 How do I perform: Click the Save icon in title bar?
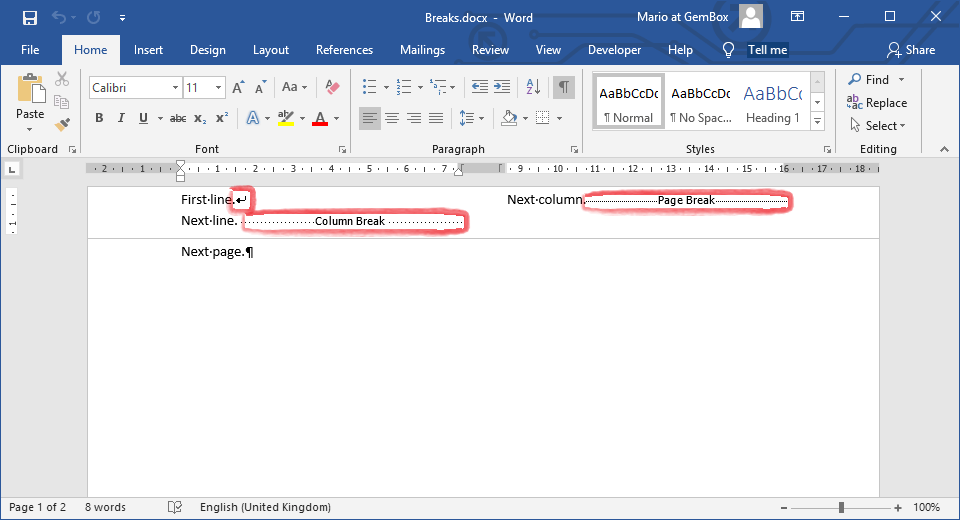coord(30,17)
